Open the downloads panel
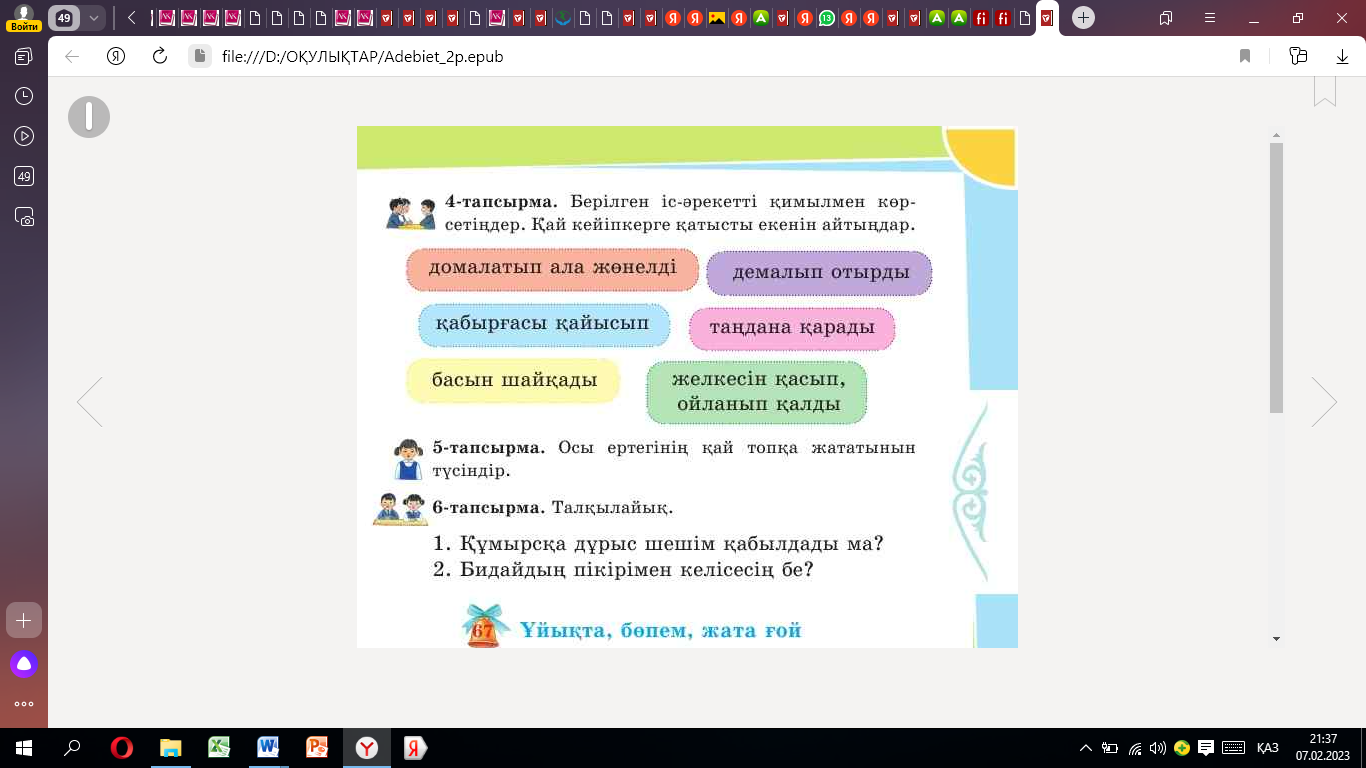This screenshot has width=1366, height=768. (1342, 56)
